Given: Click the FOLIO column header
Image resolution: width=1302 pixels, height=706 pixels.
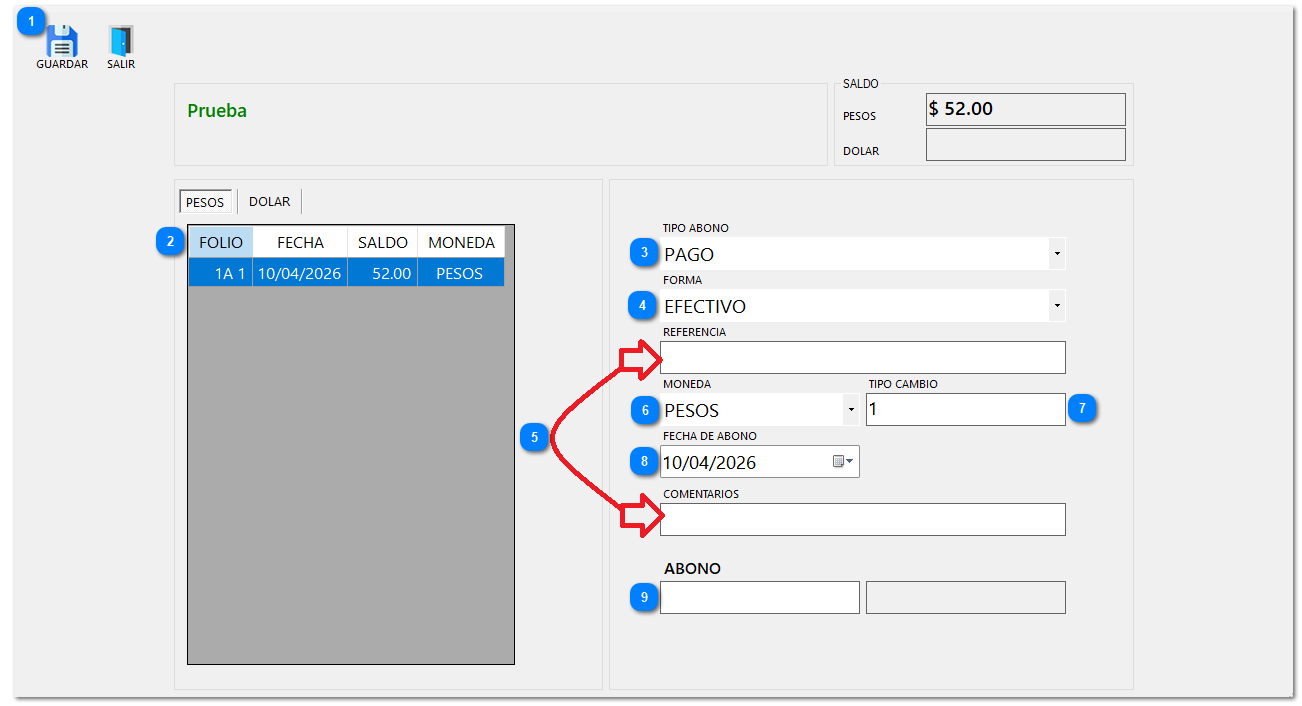Looking at the screenshot, I should (221, 243).
